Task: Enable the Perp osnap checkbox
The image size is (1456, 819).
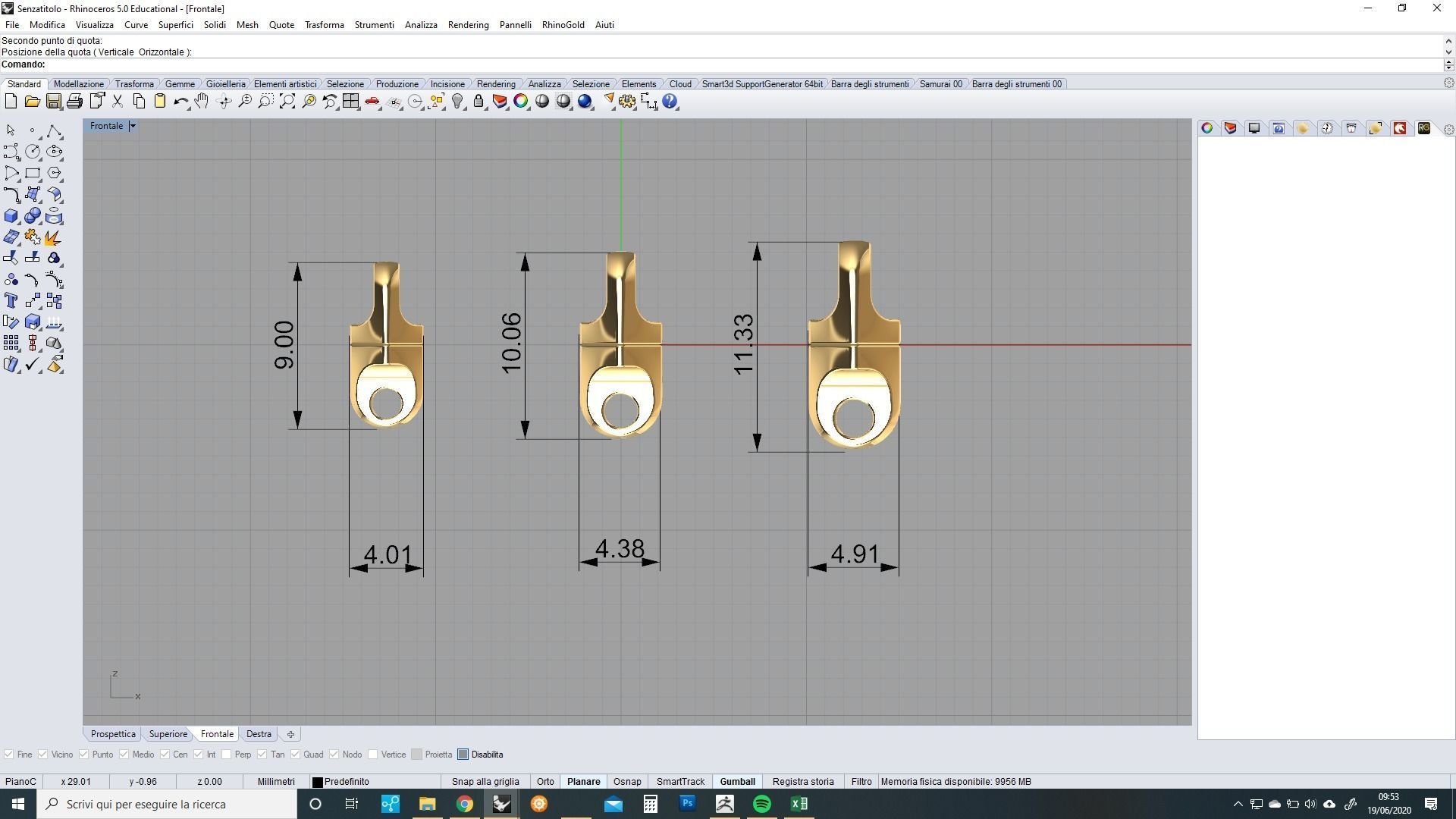Action: tap(227, 755)
